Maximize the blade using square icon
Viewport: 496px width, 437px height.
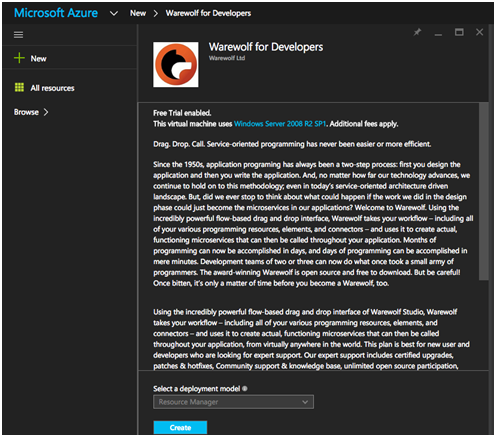coord(459,32)
